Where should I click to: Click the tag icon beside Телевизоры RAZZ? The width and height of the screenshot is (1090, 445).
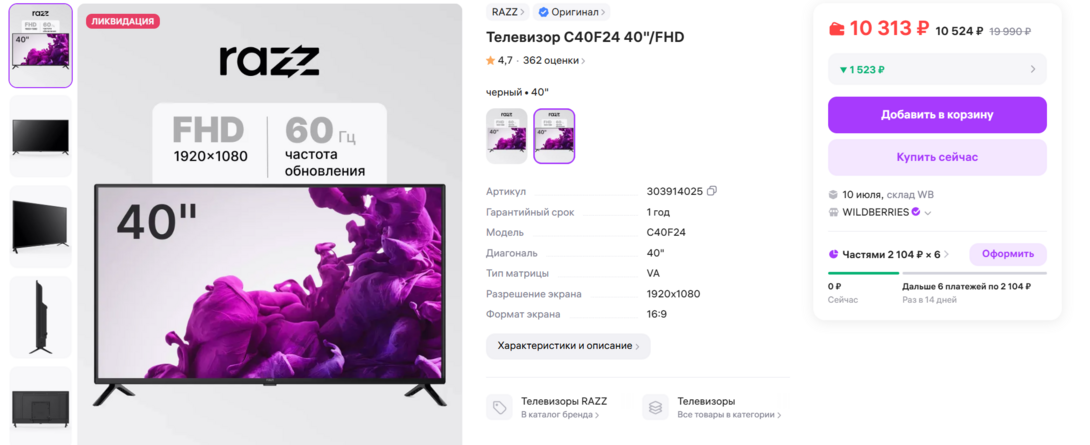(498, 407)
